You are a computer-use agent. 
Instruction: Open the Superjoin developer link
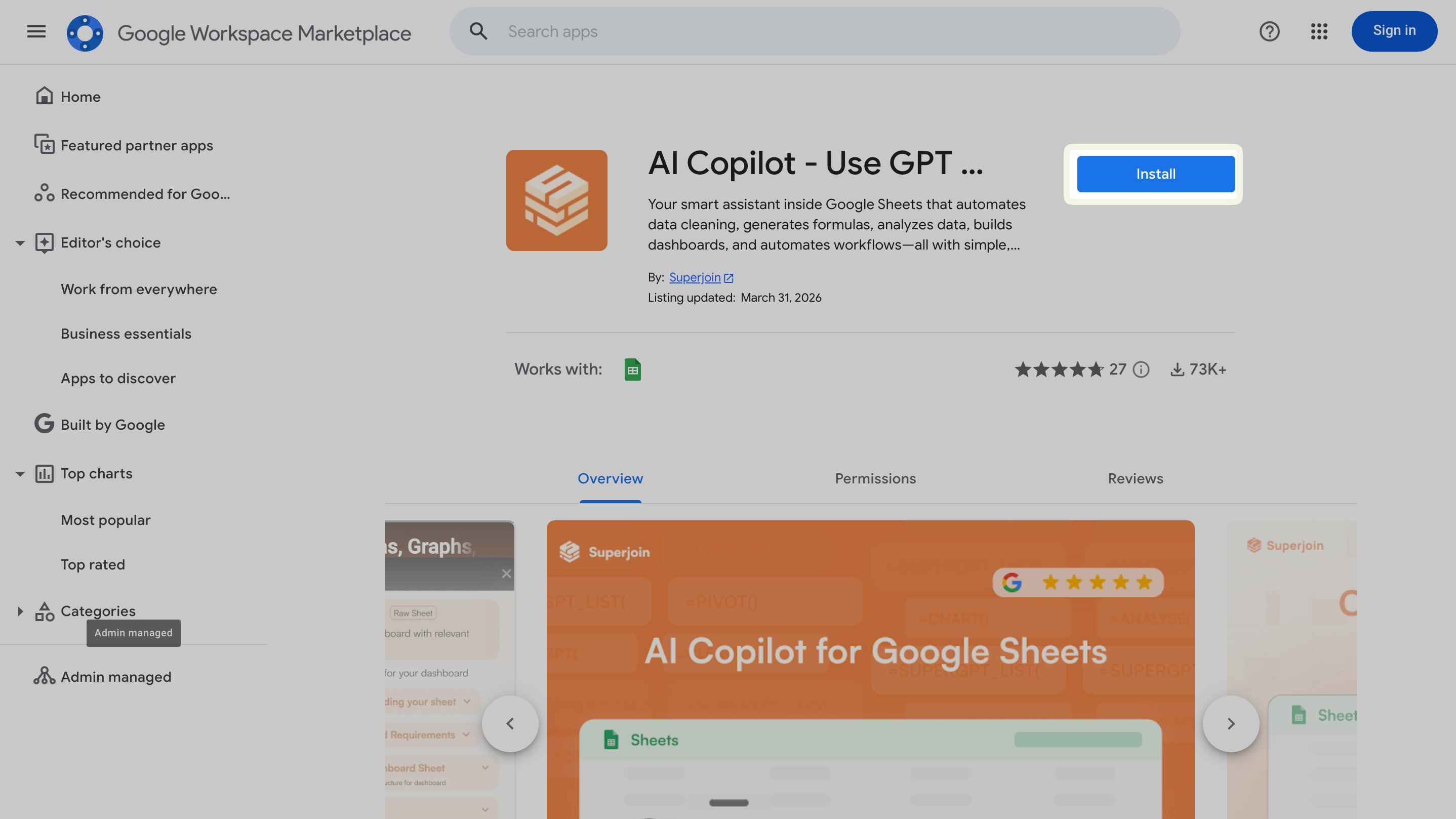[x=695, y=277]
